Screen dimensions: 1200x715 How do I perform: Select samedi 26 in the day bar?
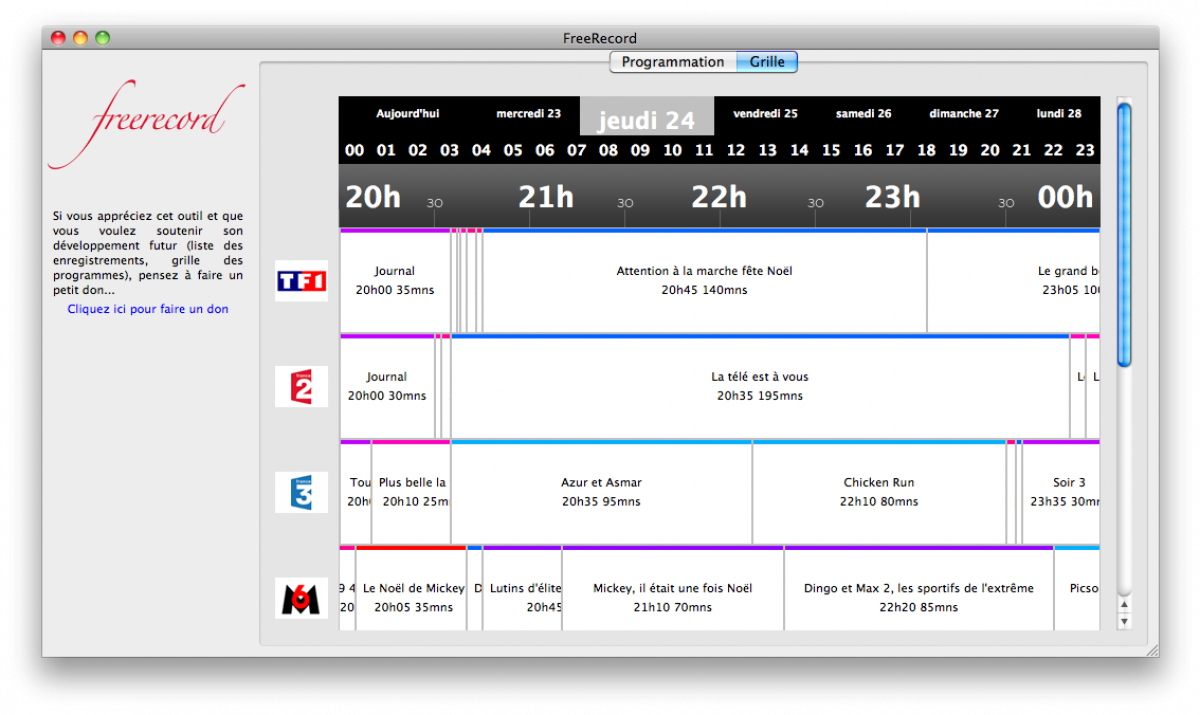(864, 114)
